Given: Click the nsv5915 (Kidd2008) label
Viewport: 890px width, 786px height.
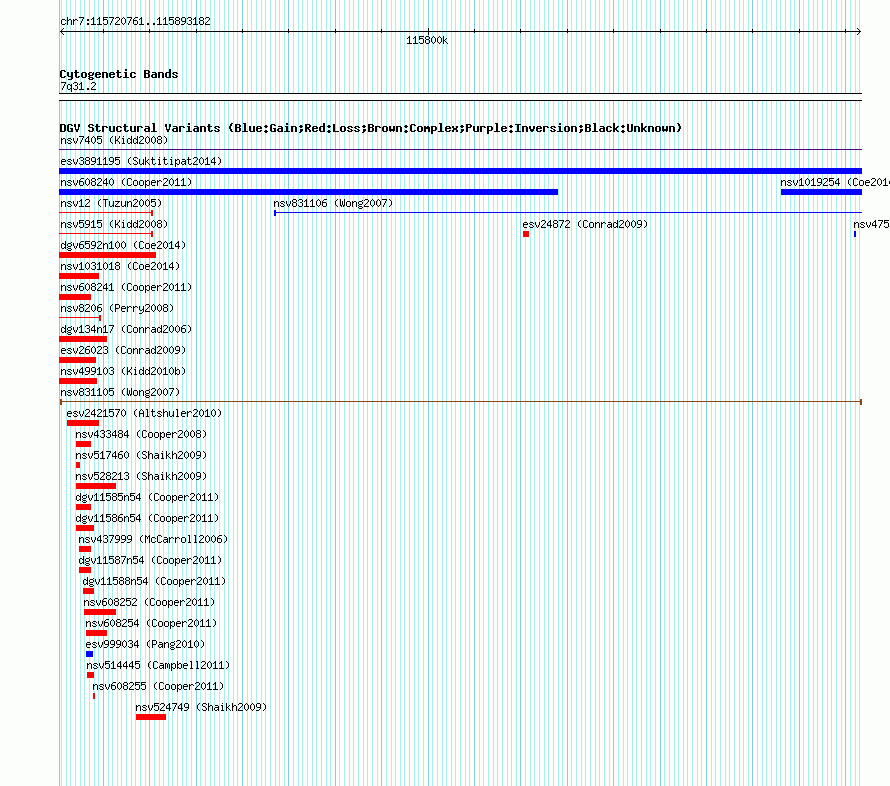Looking at the screenshot, I should [x=114, y=224].
